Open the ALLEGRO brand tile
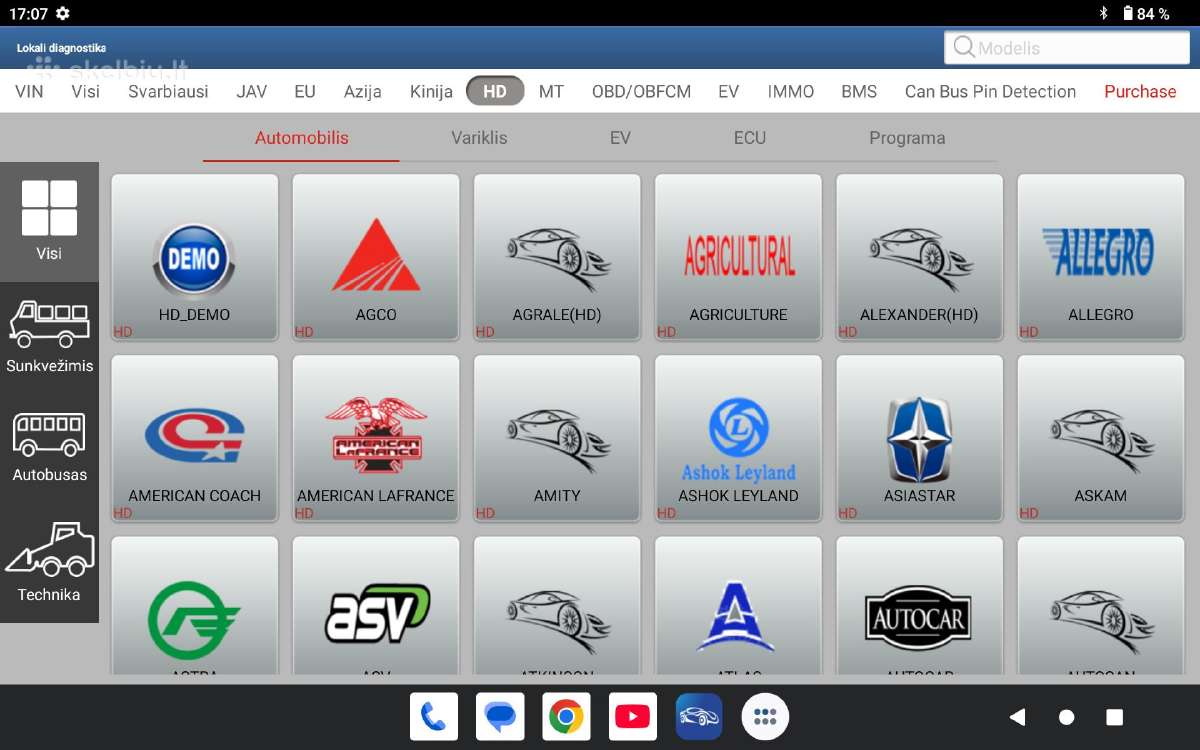The width and height of the screenshot is (1200, 750). [1100, 257]
